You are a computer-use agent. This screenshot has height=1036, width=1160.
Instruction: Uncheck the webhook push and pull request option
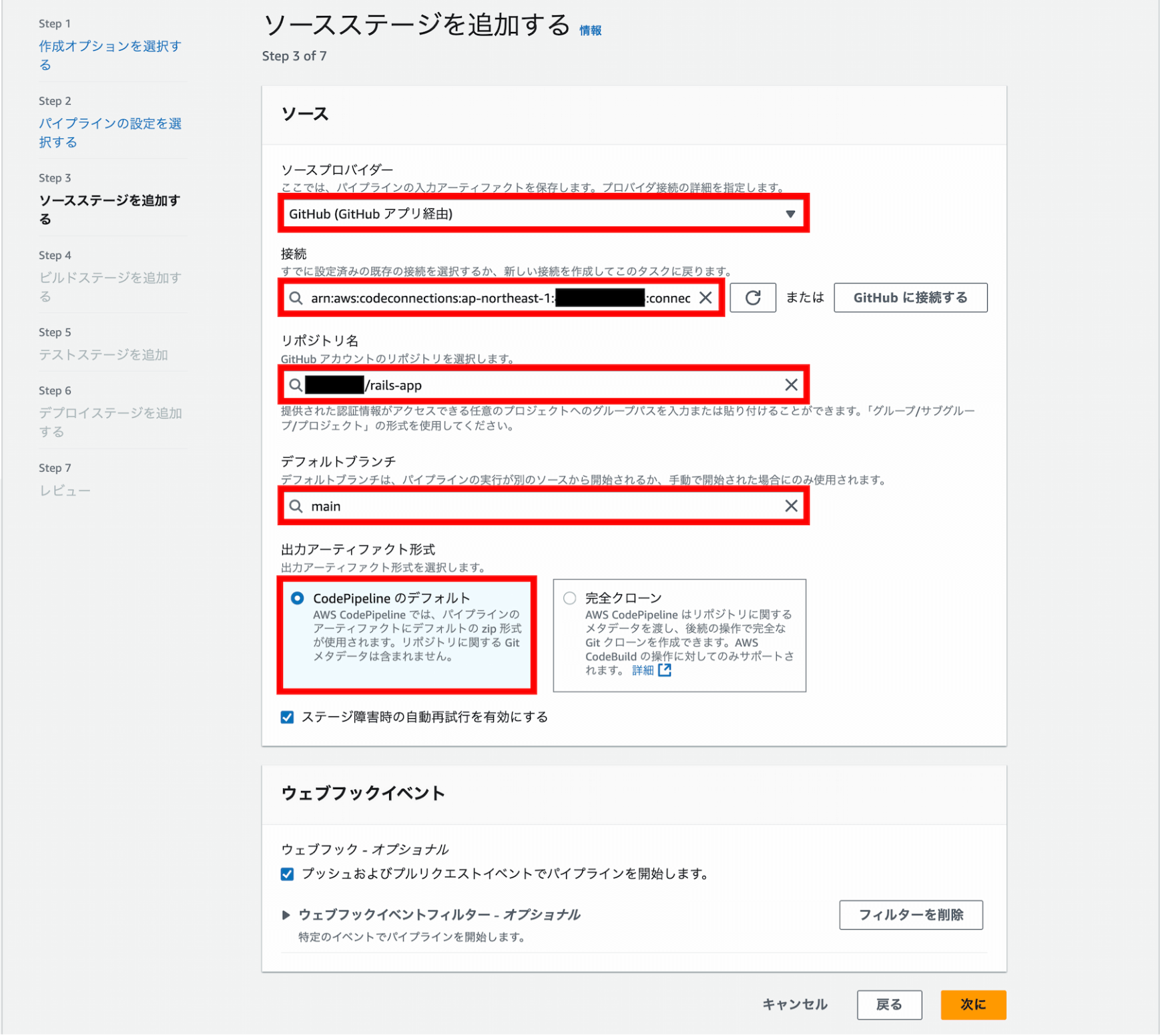pos(287,873)
